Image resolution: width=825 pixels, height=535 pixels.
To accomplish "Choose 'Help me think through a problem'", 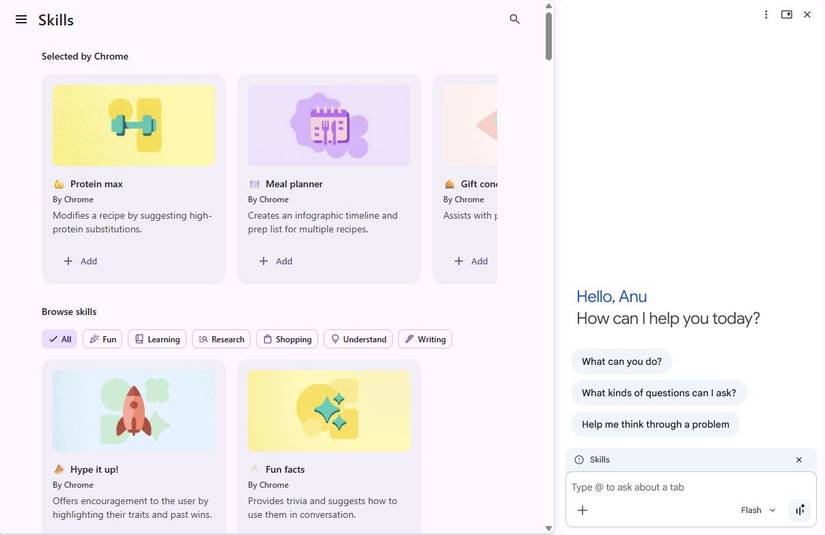I will (656, 425).
